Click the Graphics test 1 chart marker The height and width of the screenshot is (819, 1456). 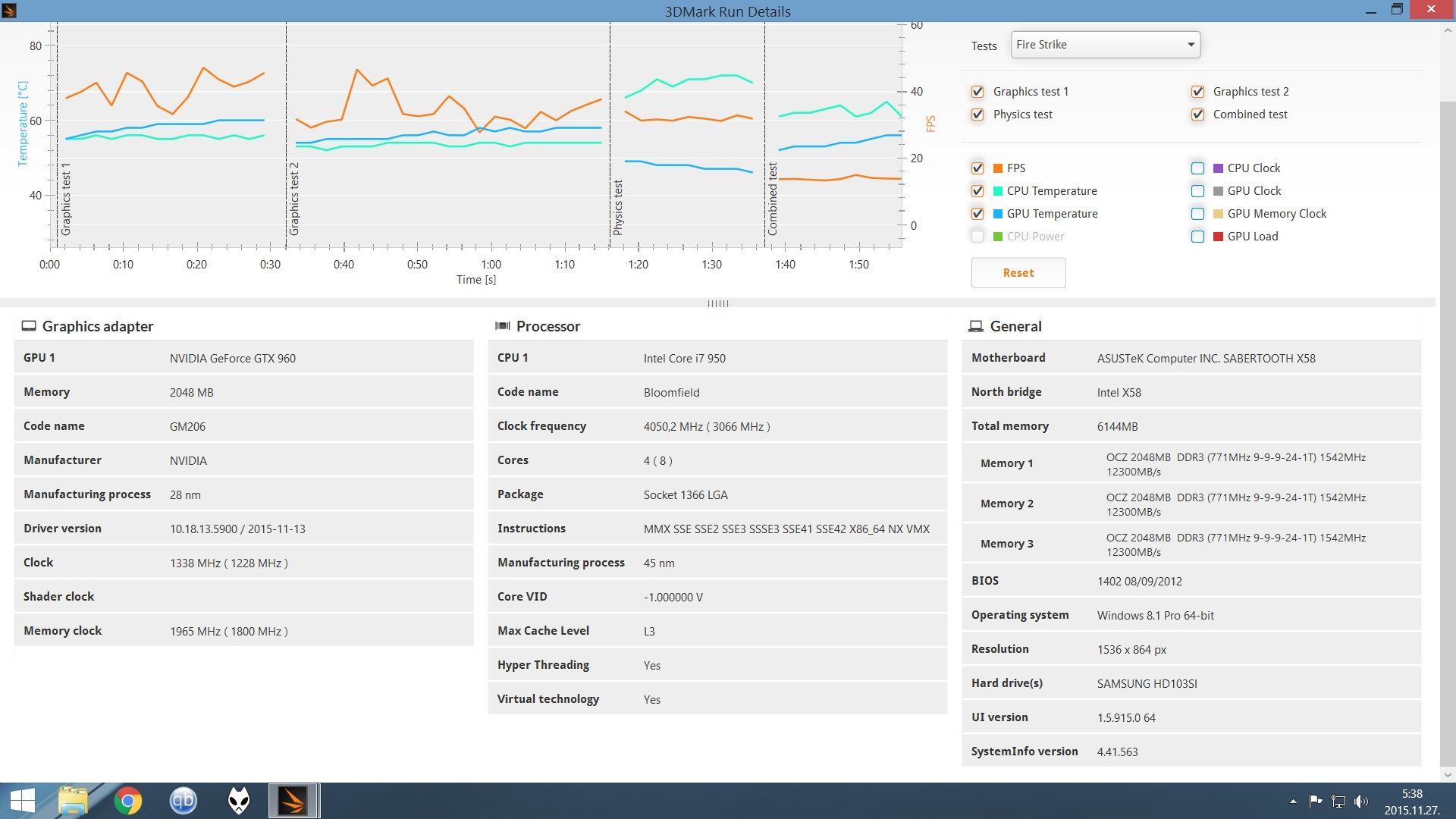coord(66,199)
